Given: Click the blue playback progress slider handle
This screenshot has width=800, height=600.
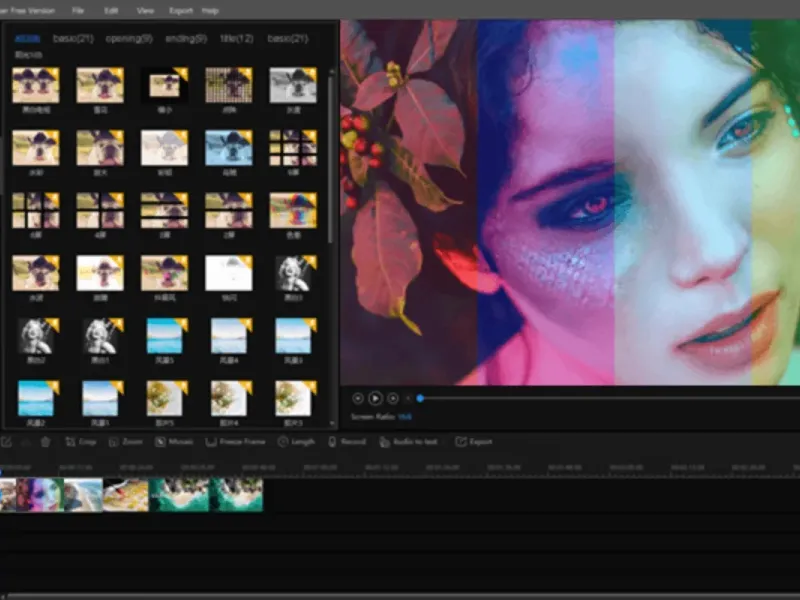Looking at the screenshot, I should point(420,398).
